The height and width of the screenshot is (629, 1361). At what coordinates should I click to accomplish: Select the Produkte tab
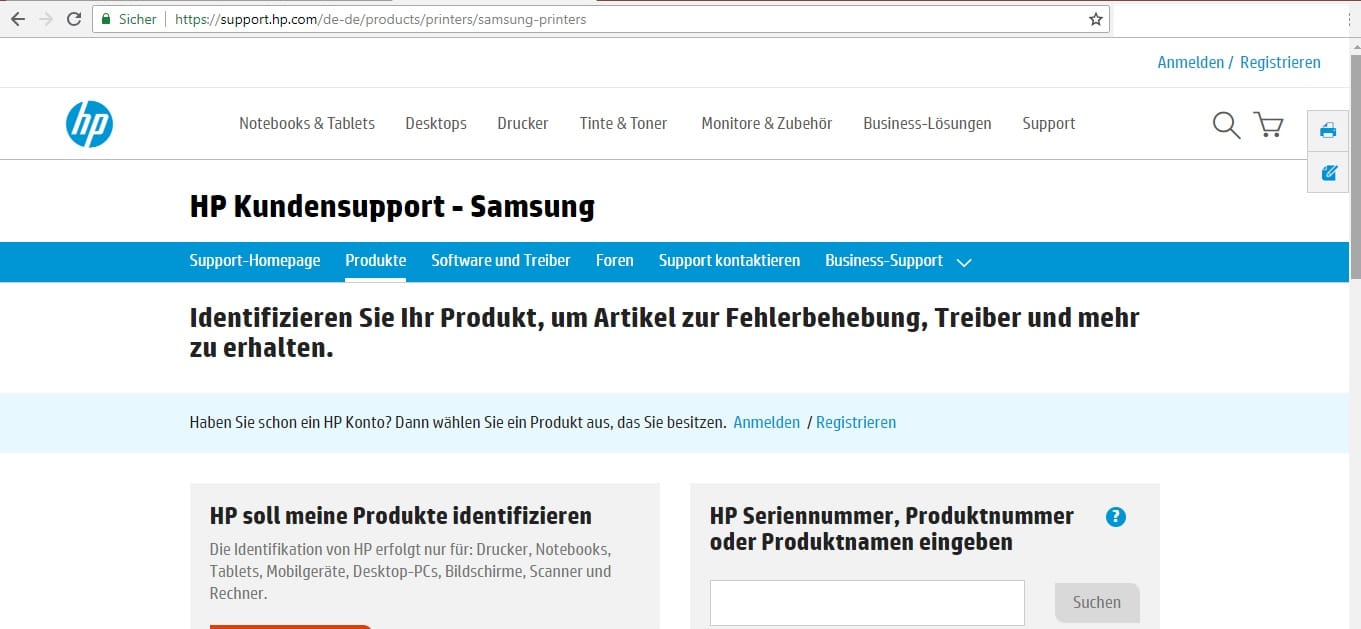pos(376,260)
